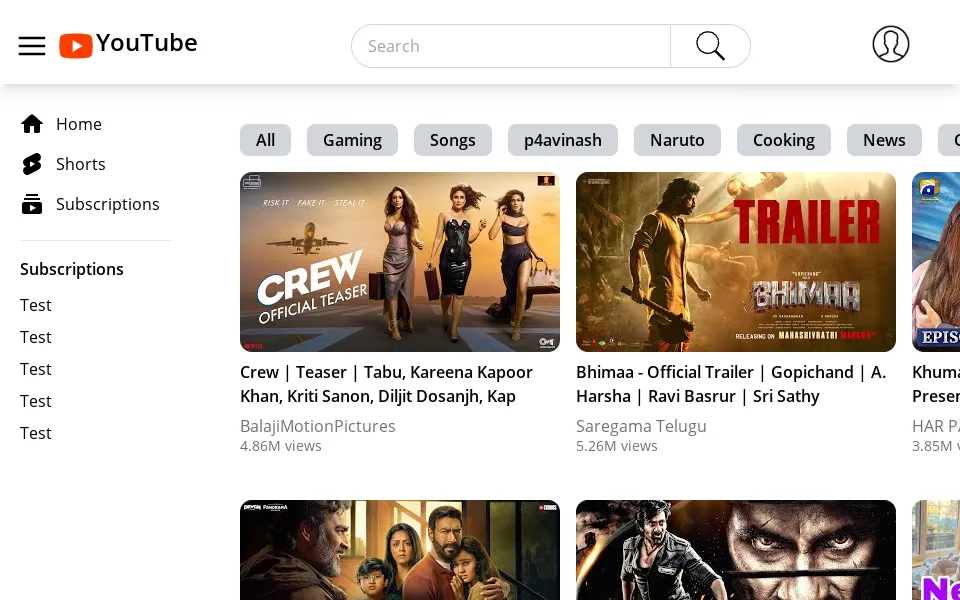Select the All filter chip

(265, 140)
